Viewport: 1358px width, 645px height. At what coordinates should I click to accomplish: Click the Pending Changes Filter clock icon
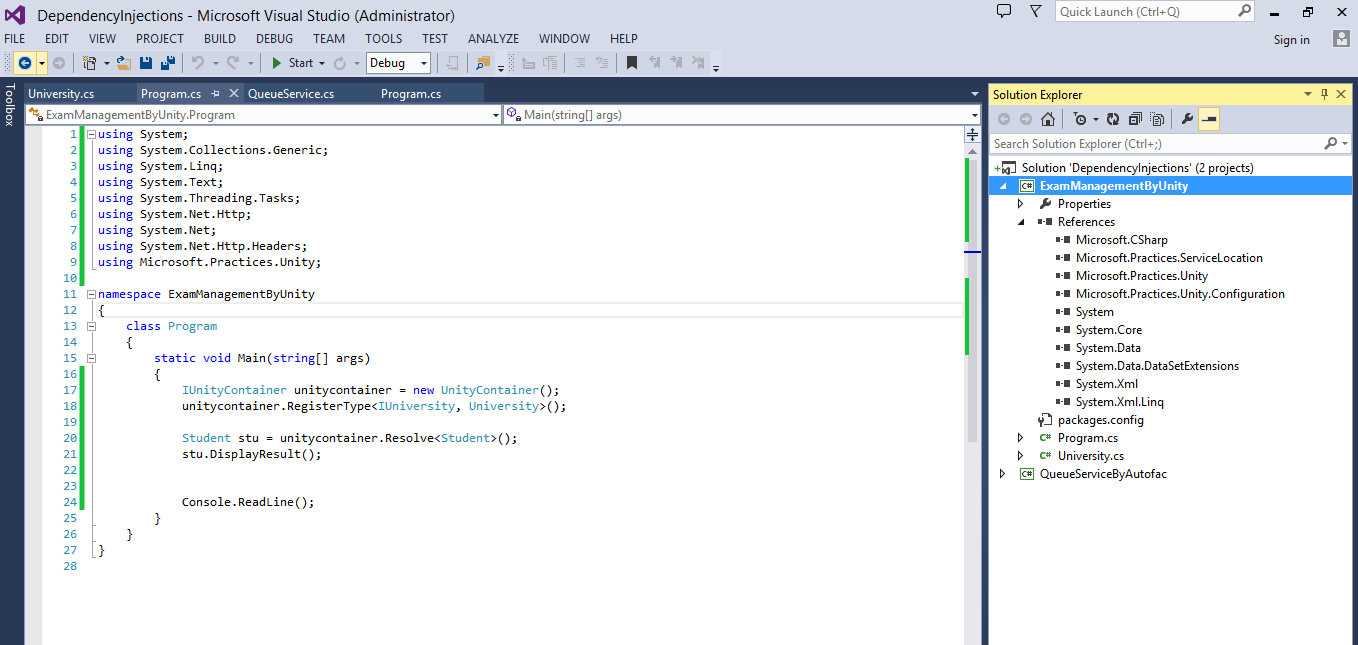[x=1080, y=119]
